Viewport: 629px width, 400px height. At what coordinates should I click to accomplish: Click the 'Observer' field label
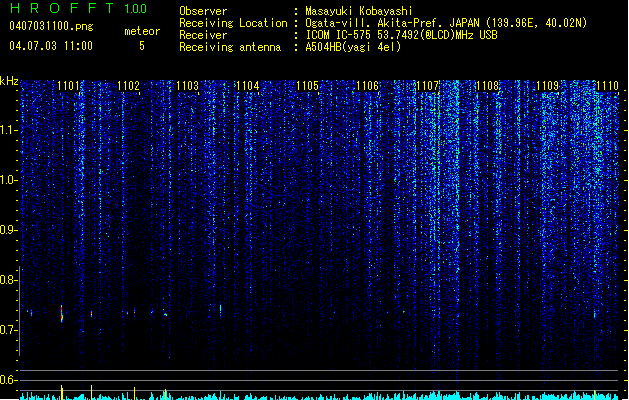pyautogui.click(x=203, y=11)
